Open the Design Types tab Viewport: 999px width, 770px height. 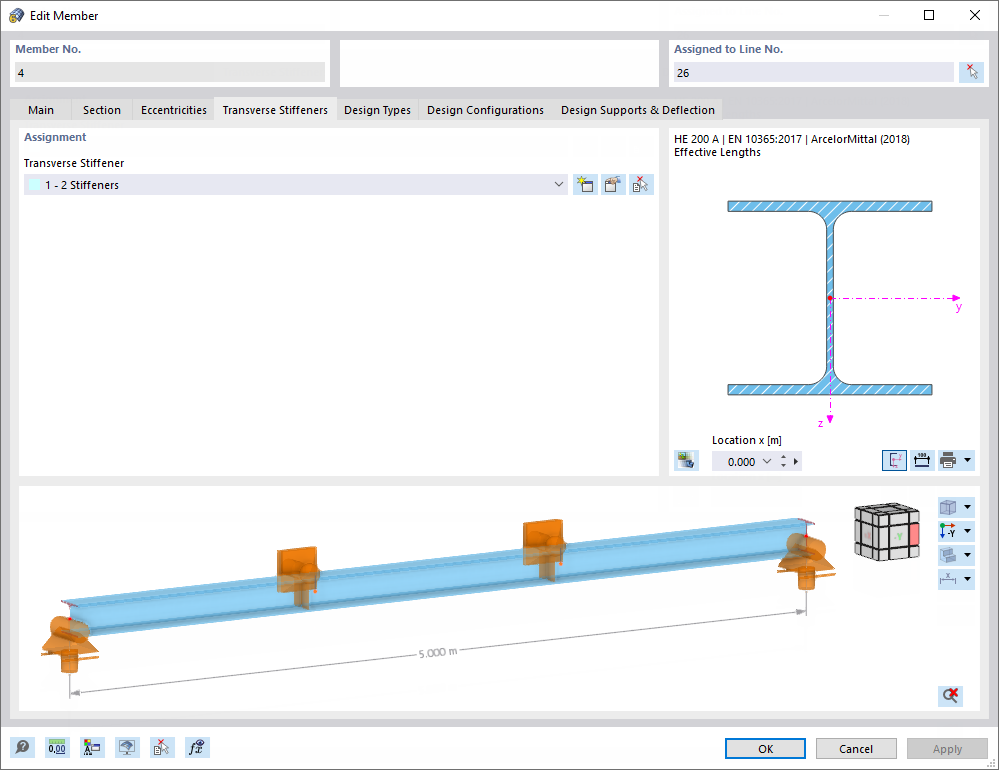click(x=377, y=110)
